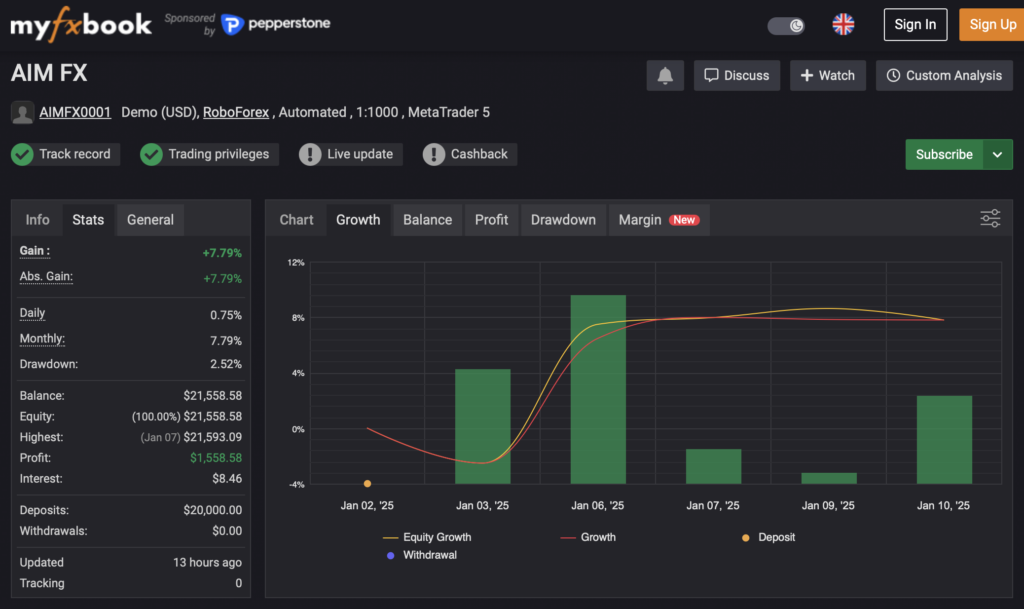Open the Watch options button
The width and height of the screenshot is (1024, 609).
coord(827,75)
